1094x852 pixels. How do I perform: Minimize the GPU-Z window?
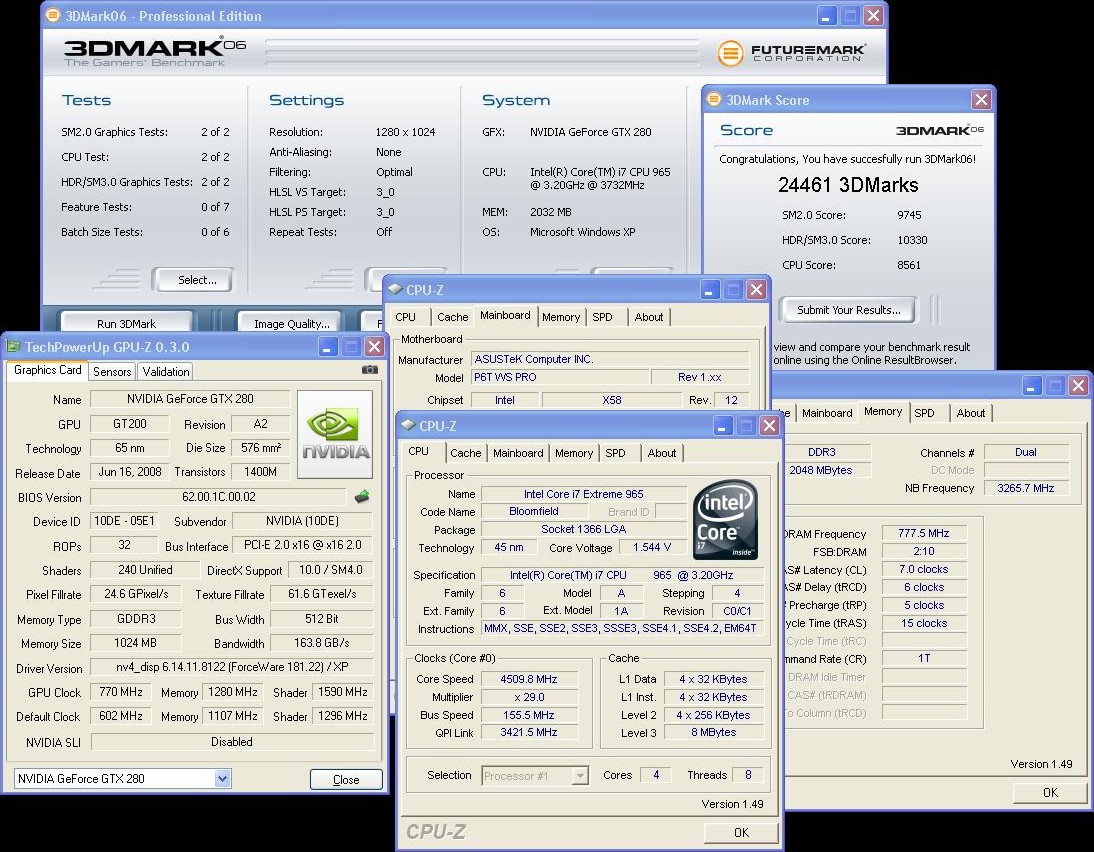328,346
